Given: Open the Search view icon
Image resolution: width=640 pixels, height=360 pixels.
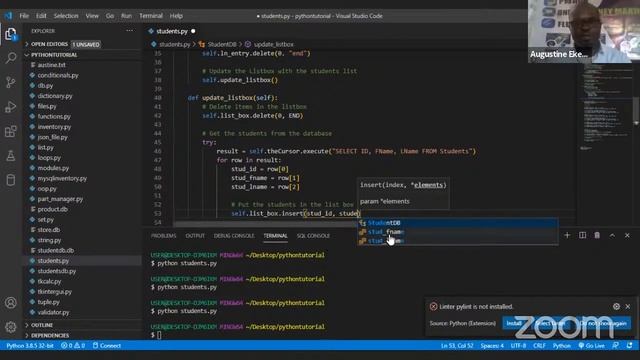Looking at the screenshot, I should pos(11,58).
